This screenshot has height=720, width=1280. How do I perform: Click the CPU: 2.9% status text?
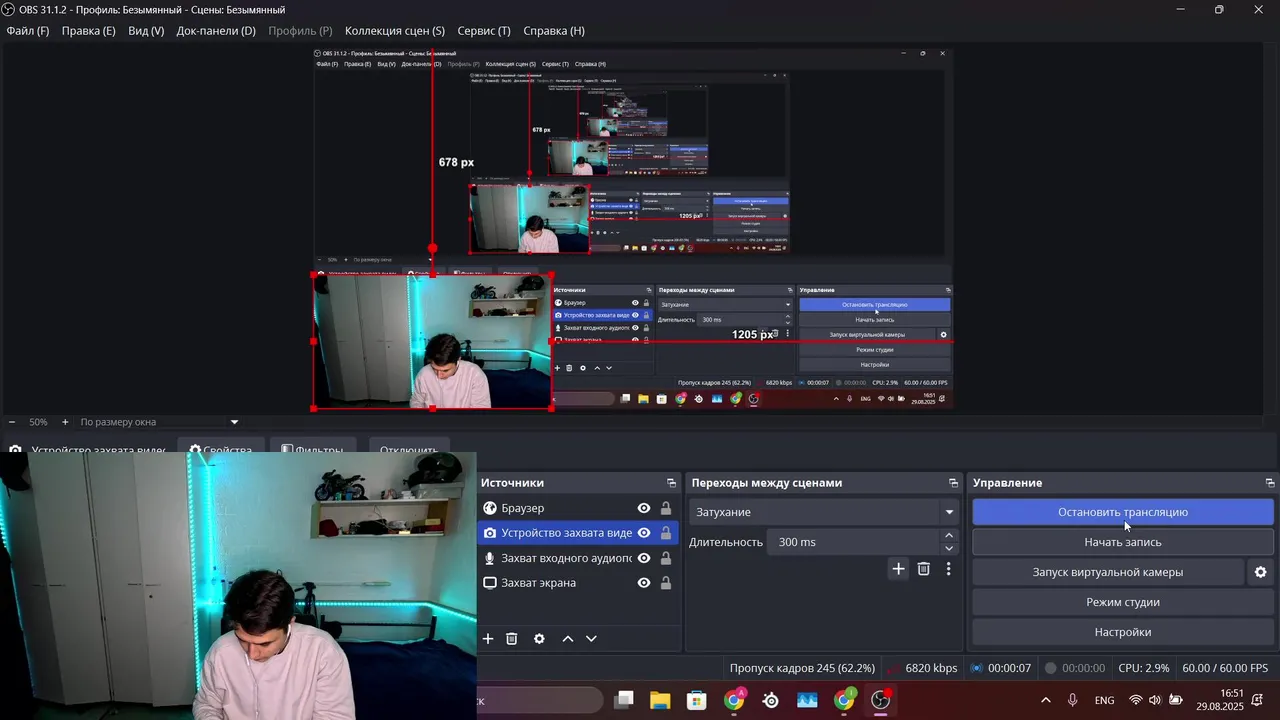[1144, 668]
